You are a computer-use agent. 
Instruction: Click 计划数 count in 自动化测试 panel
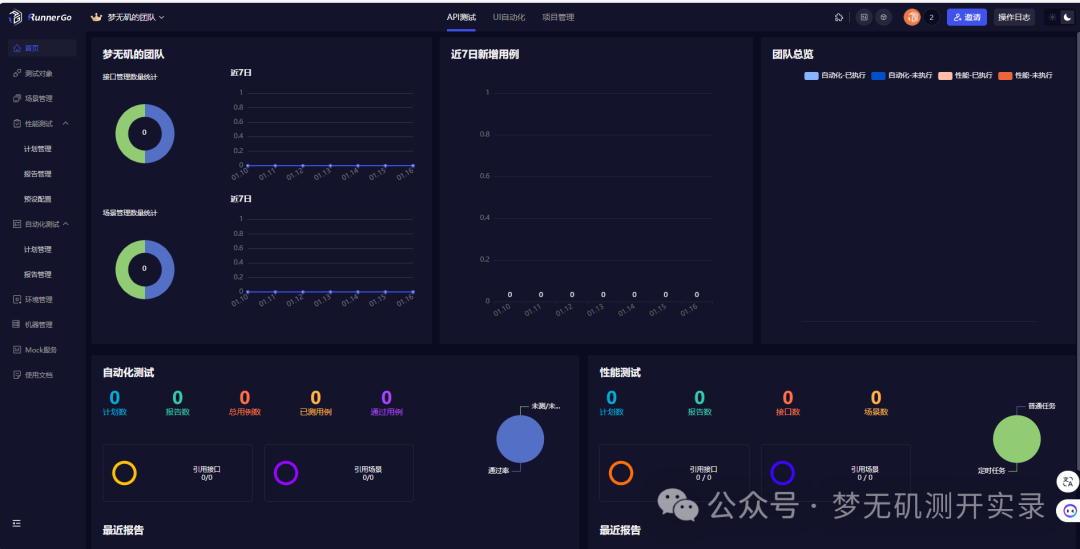114,403
